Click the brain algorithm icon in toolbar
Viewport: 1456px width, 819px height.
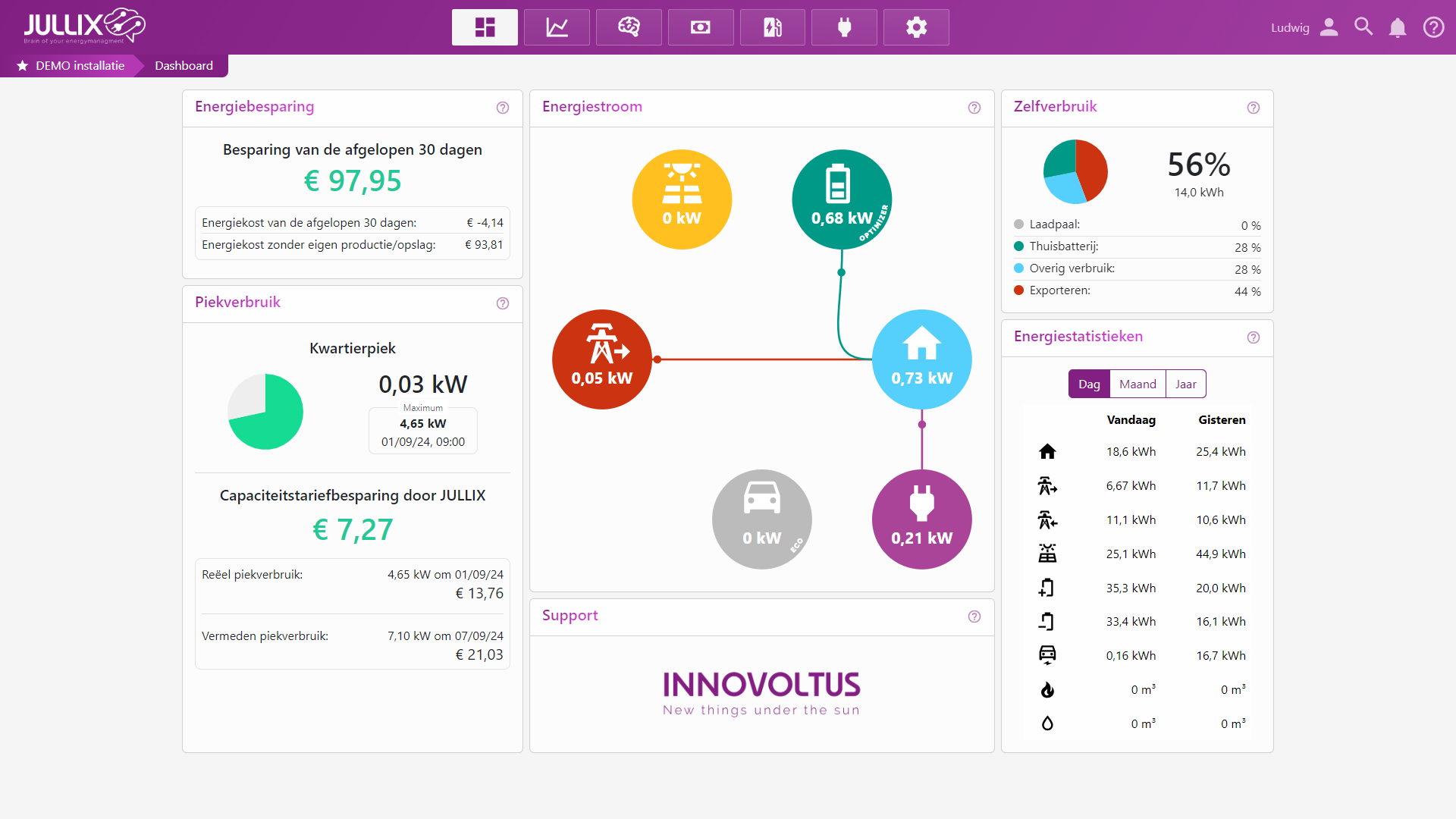[x=629, y=27]
